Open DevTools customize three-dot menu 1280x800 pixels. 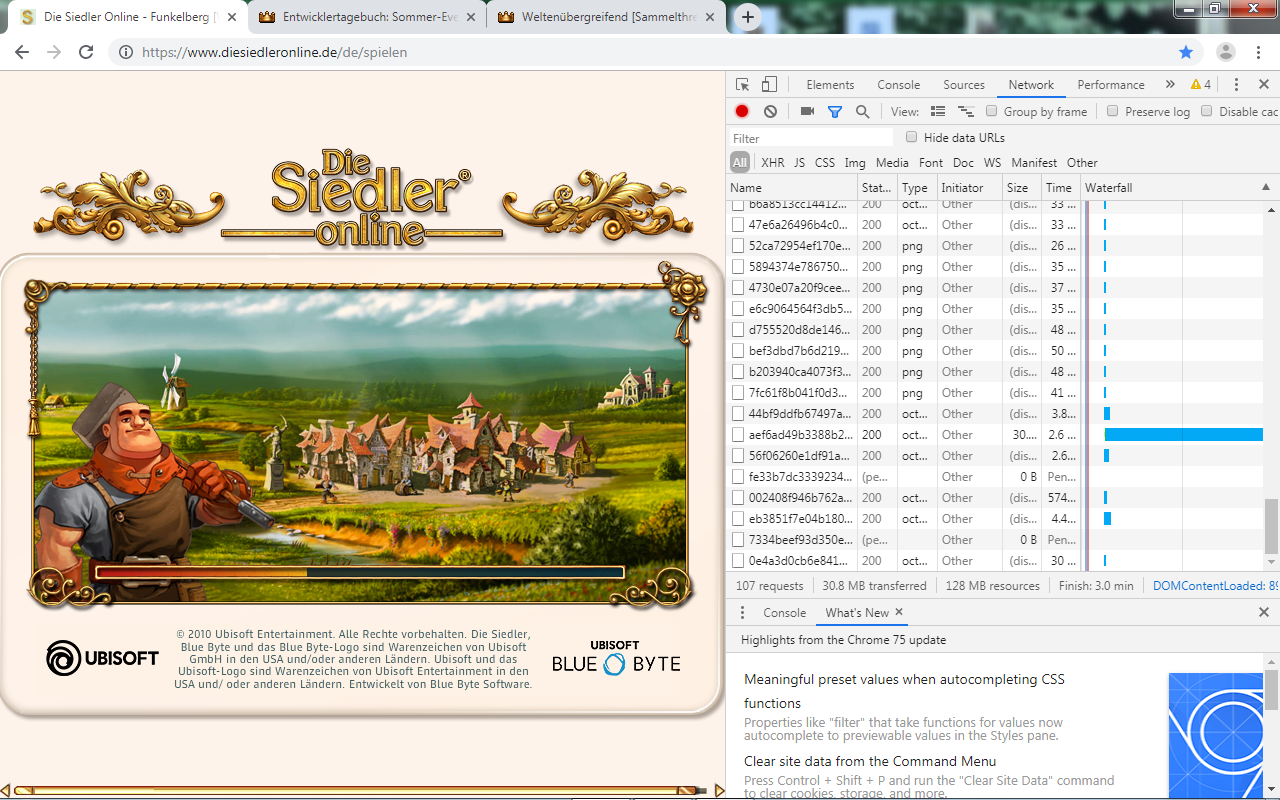(x=1236, y=85)
